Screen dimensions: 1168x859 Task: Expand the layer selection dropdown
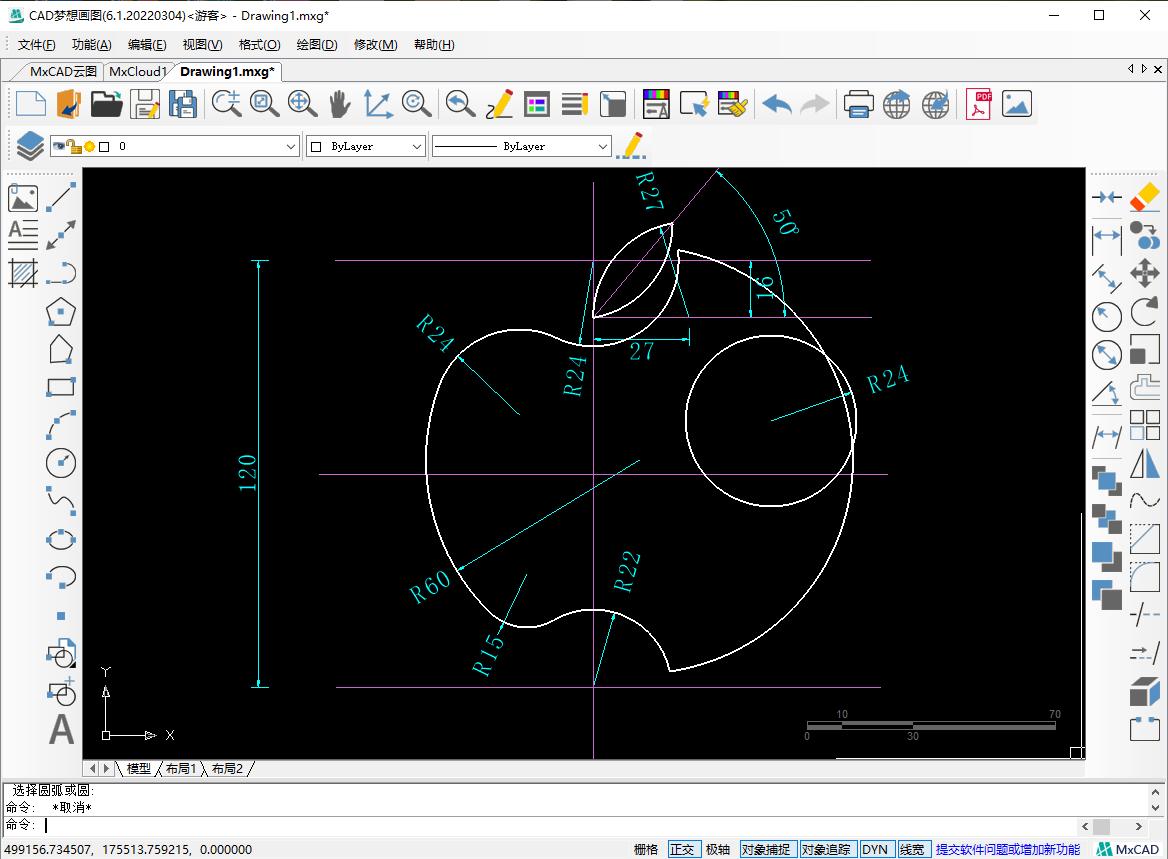coord(291,146)
